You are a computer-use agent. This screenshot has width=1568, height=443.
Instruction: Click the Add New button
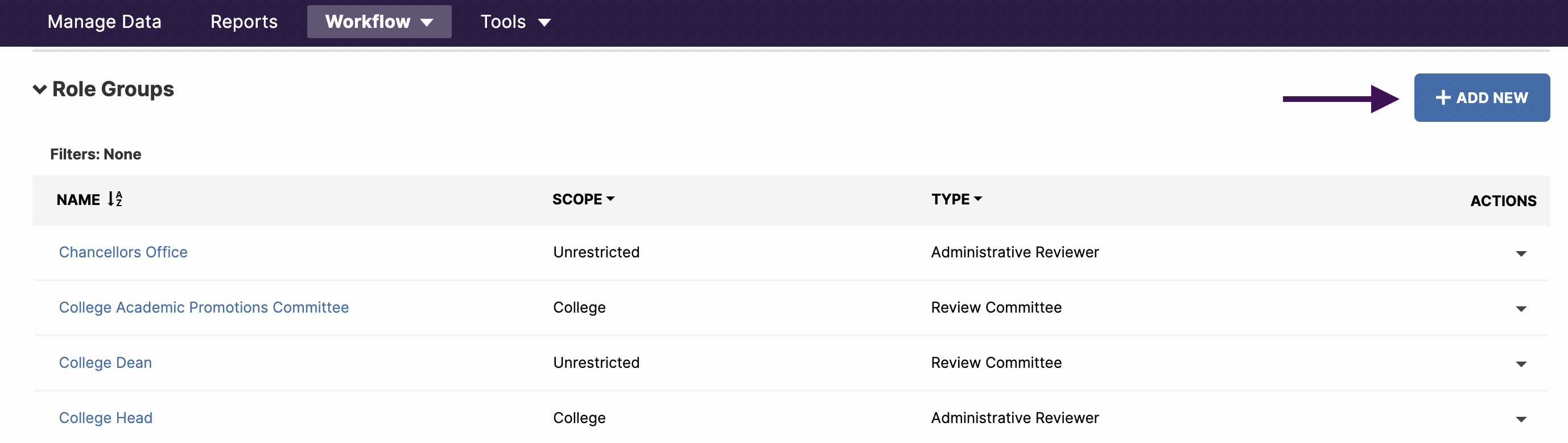pos(1481,97)
